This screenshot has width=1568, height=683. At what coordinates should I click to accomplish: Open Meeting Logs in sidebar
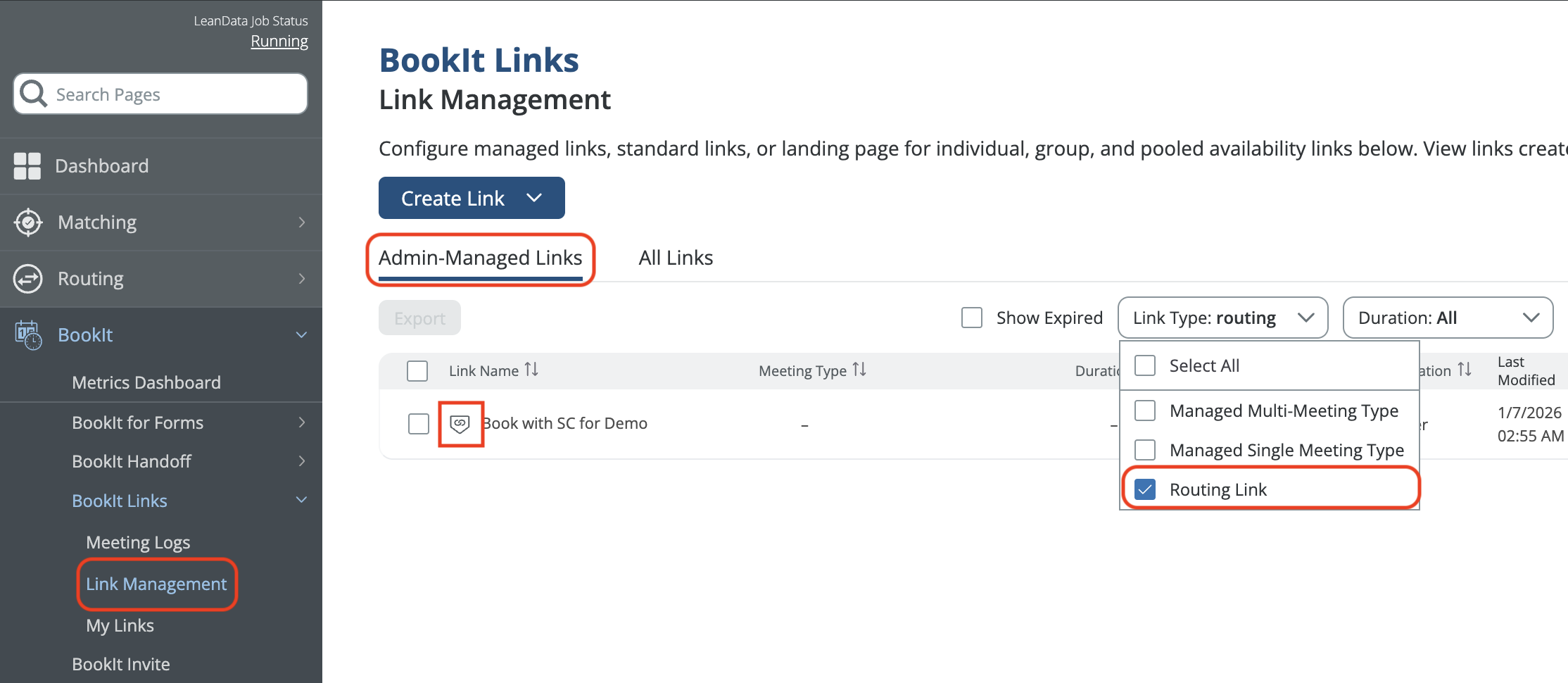[x=138, y=543]
